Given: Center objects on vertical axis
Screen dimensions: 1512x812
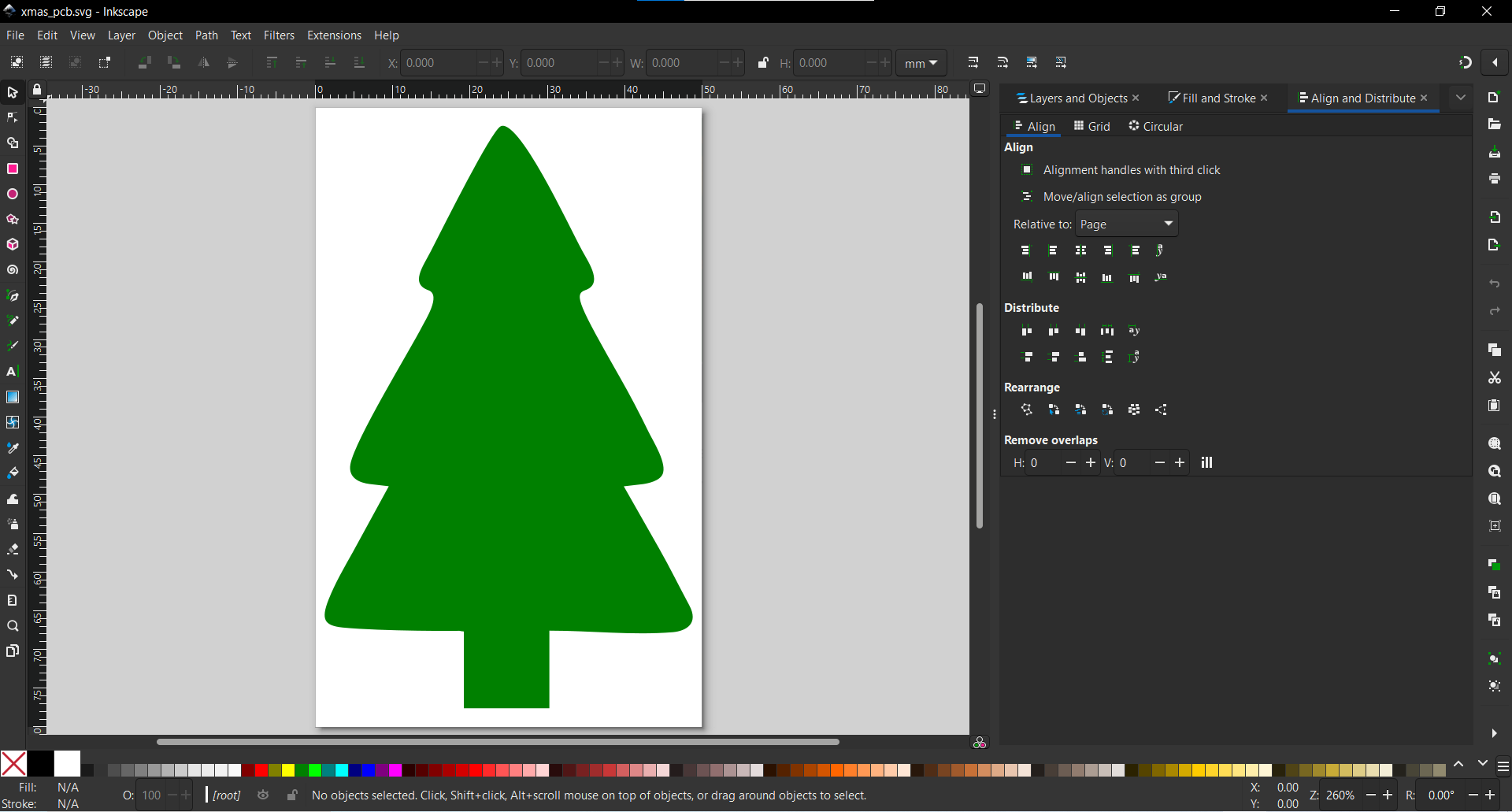Looking at the screenshot, I should 1080,250.
